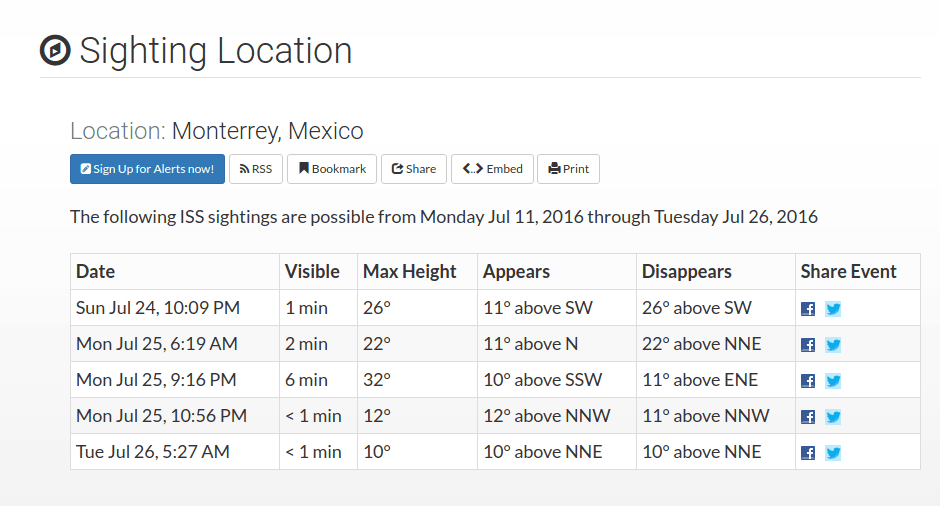
Task: Tweet the Mon Jul 25, 6:19 AM sighting
Action: (833, 345)
